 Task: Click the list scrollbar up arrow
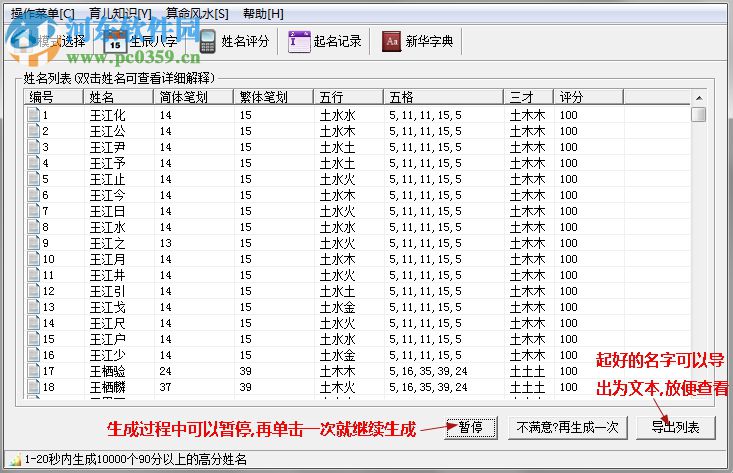[699, 98]
